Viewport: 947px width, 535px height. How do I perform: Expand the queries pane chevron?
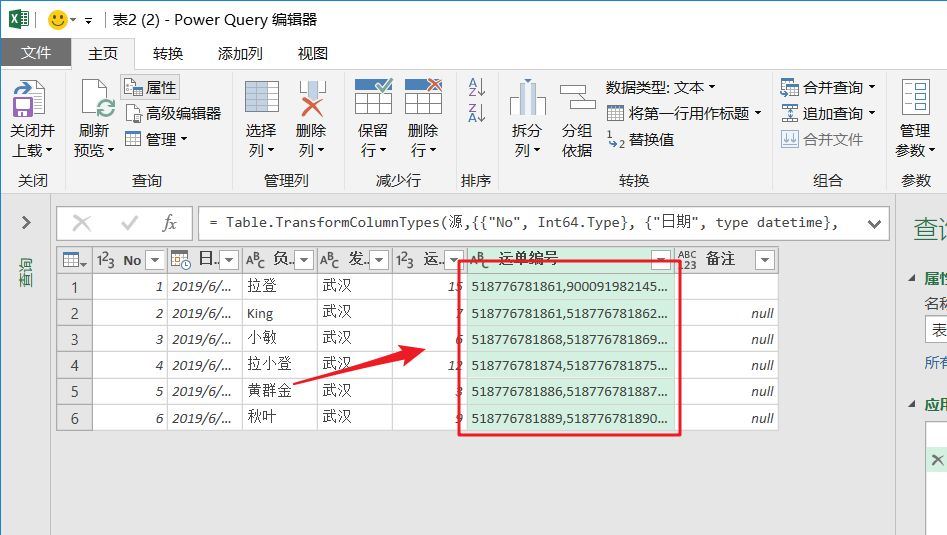26,223
